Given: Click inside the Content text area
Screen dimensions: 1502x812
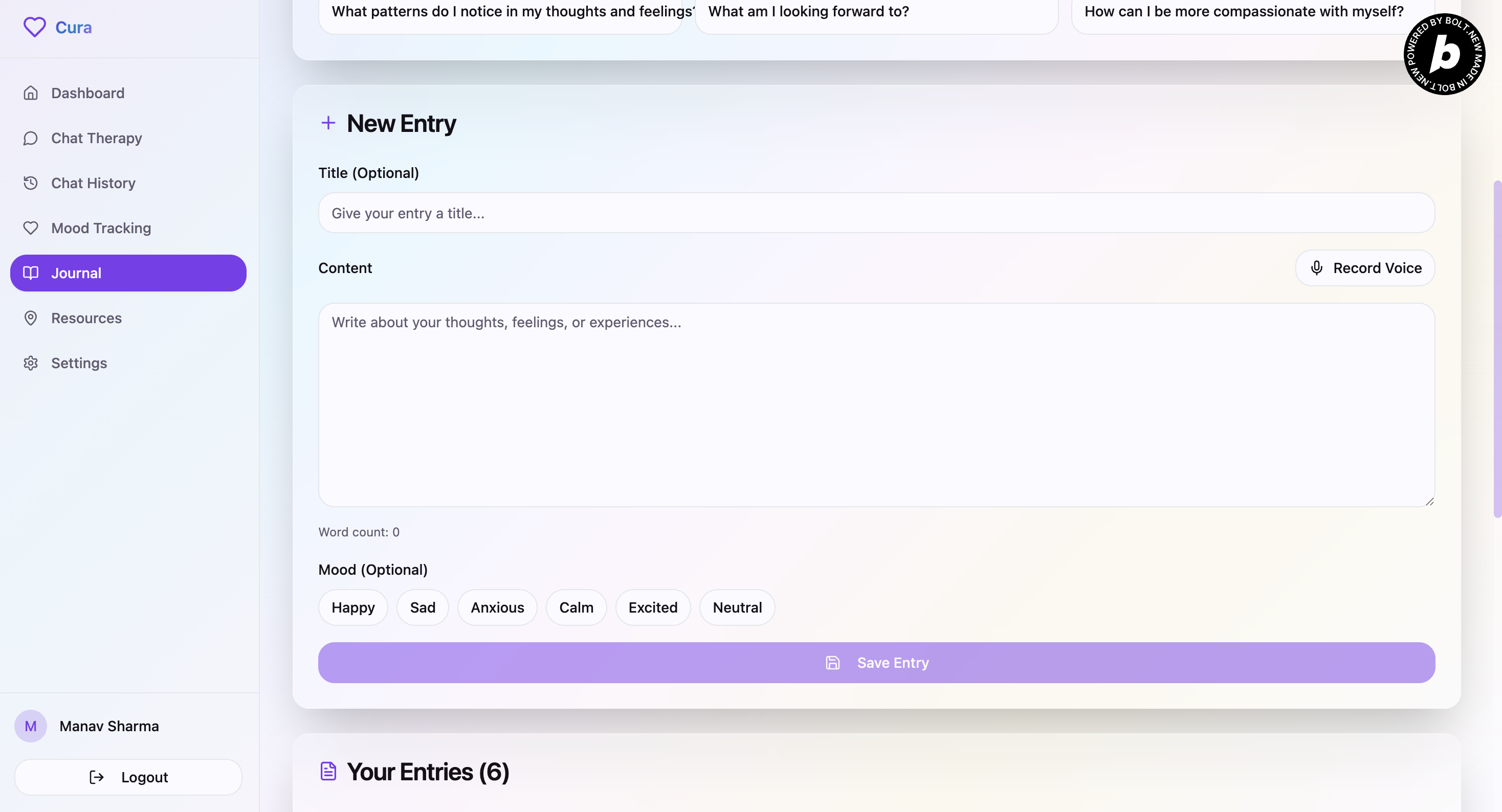Looking at the screenshot, I should [876, 404].
